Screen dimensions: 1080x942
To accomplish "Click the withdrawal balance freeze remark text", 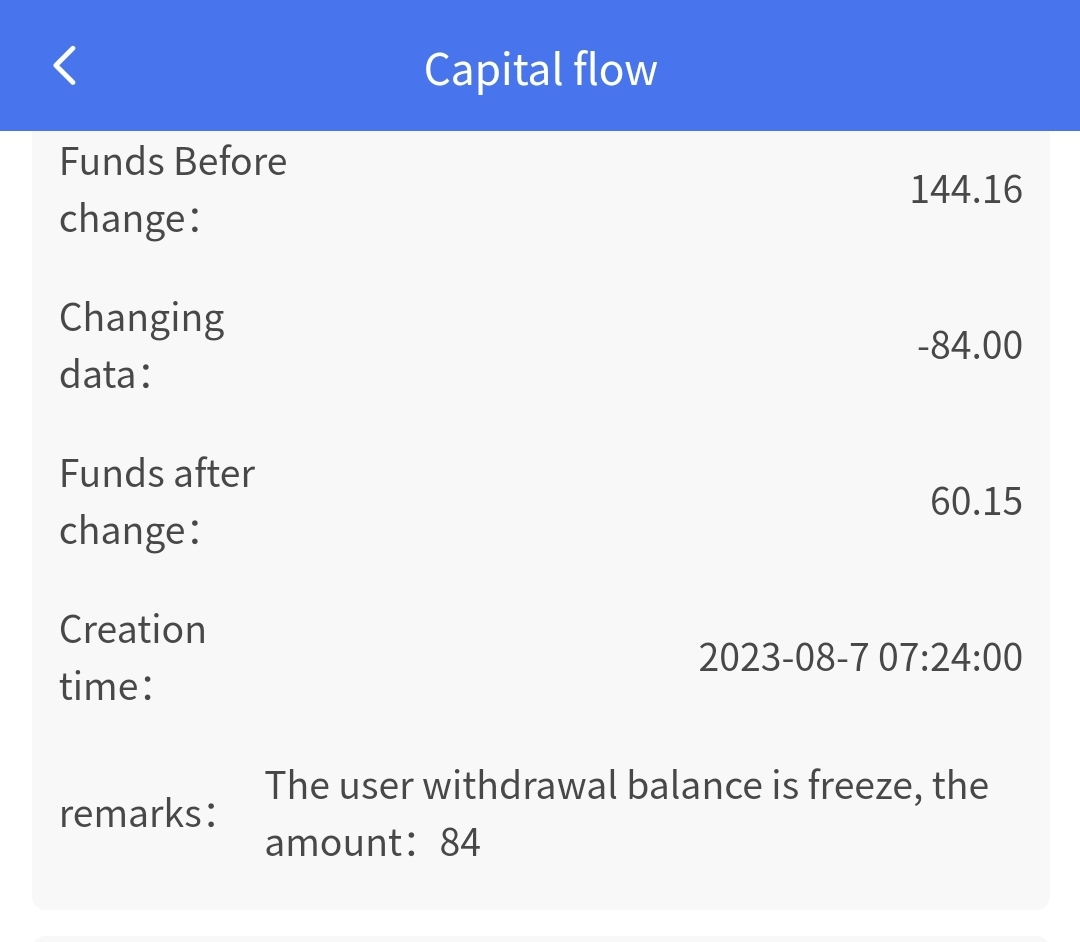I will [626, 786].
